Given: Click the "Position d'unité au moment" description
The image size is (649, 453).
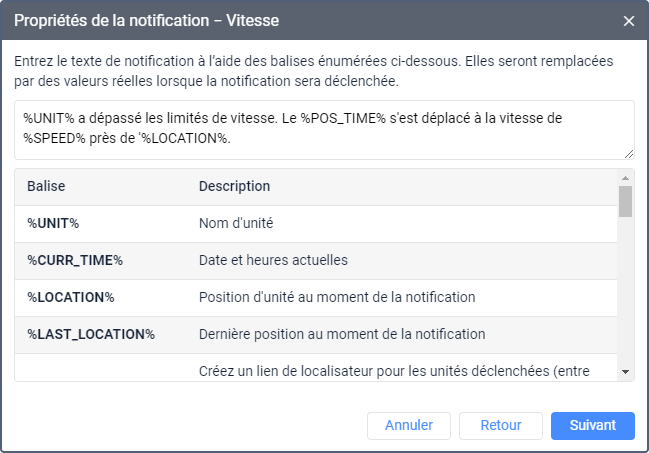Looking at the screenshot, I should click(x=336, y=297).
